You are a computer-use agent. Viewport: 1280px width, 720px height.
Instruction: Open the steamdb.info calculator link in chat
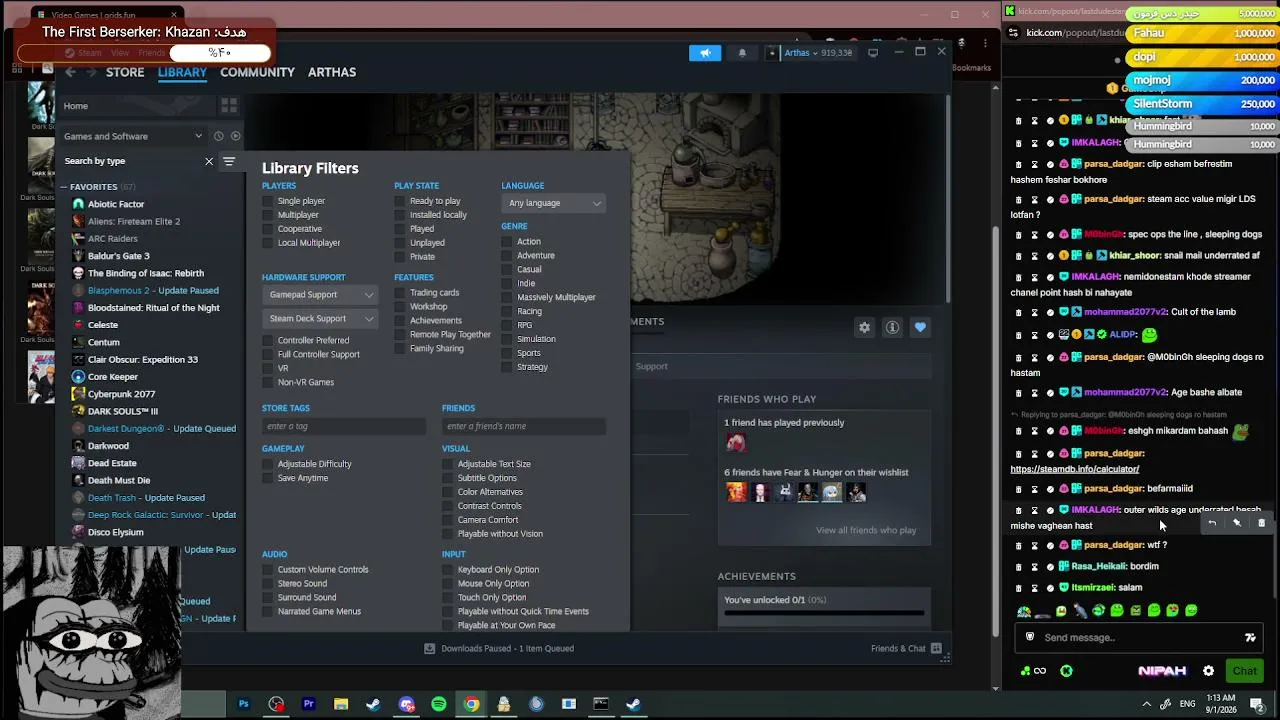(1075, 469)
